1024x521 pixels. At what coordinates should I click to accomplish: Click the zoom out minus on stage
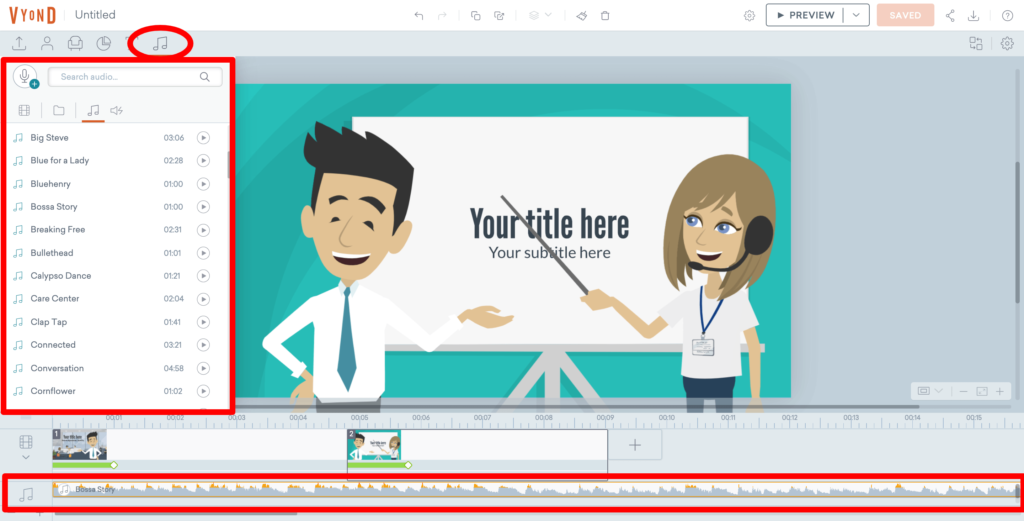tap(963, 391)
